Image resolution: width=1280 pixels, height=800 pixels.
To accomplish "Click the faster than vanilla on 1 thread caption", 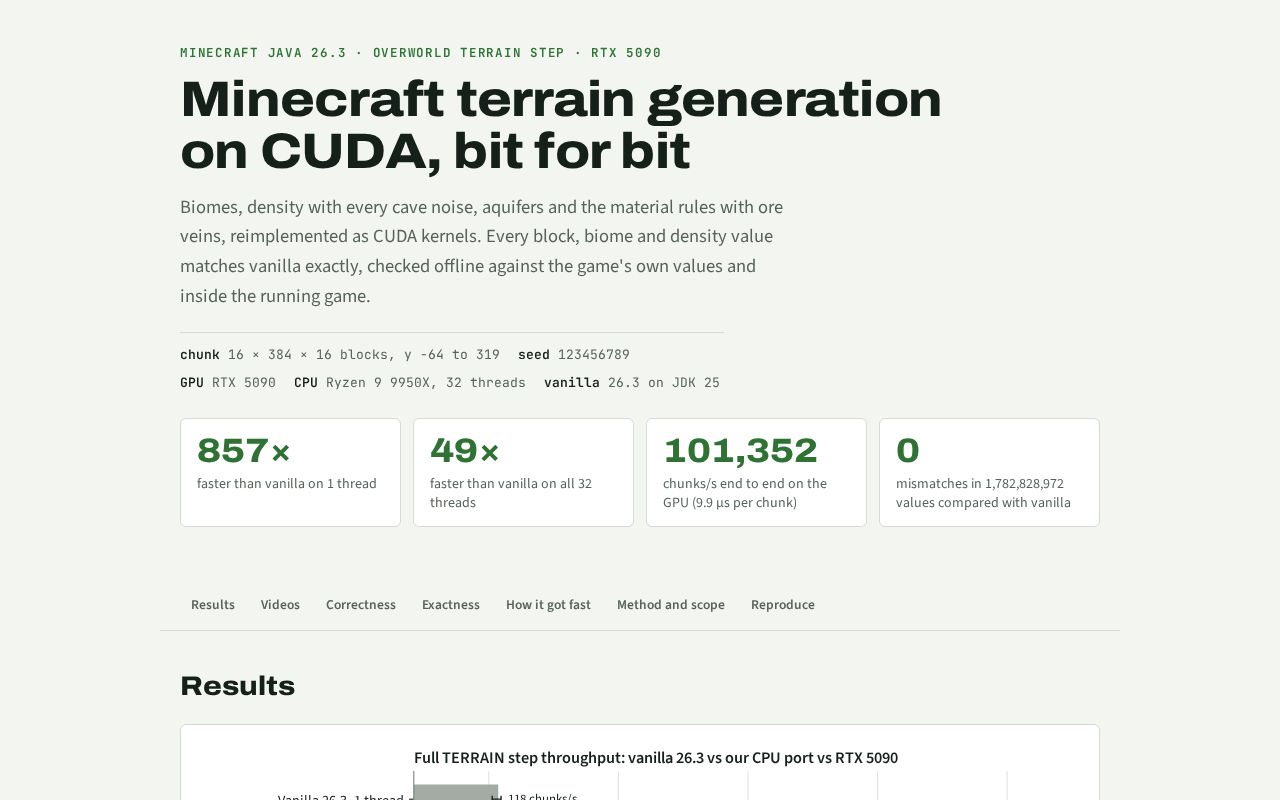I will (x=287, y=484).
